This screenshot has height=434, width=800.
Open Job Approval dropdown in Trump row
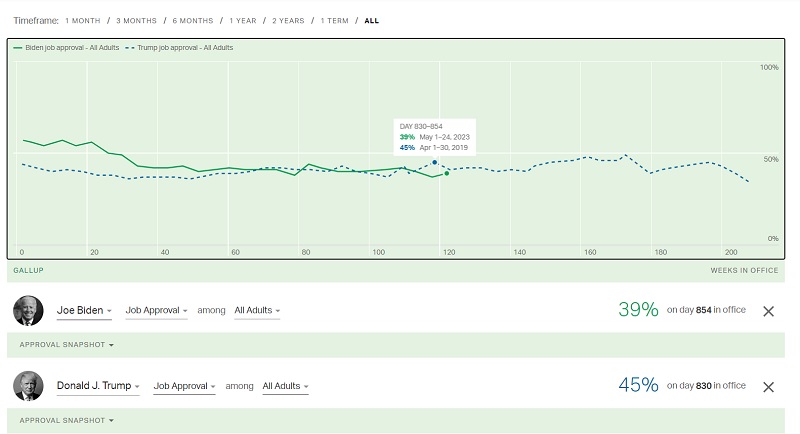click(x=184, y=386)
